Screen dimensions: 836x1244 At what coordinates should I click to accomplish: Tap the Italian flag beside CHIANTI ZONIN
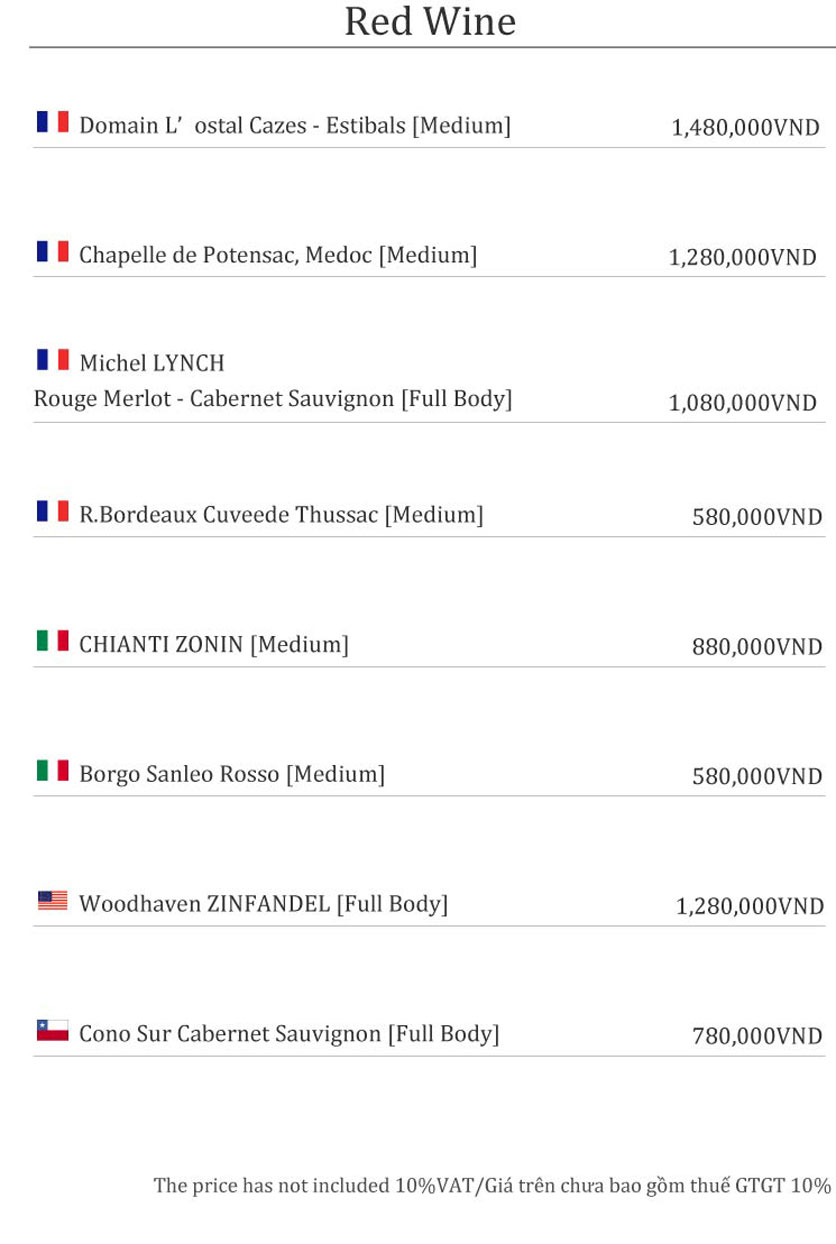tap(52, 641)
